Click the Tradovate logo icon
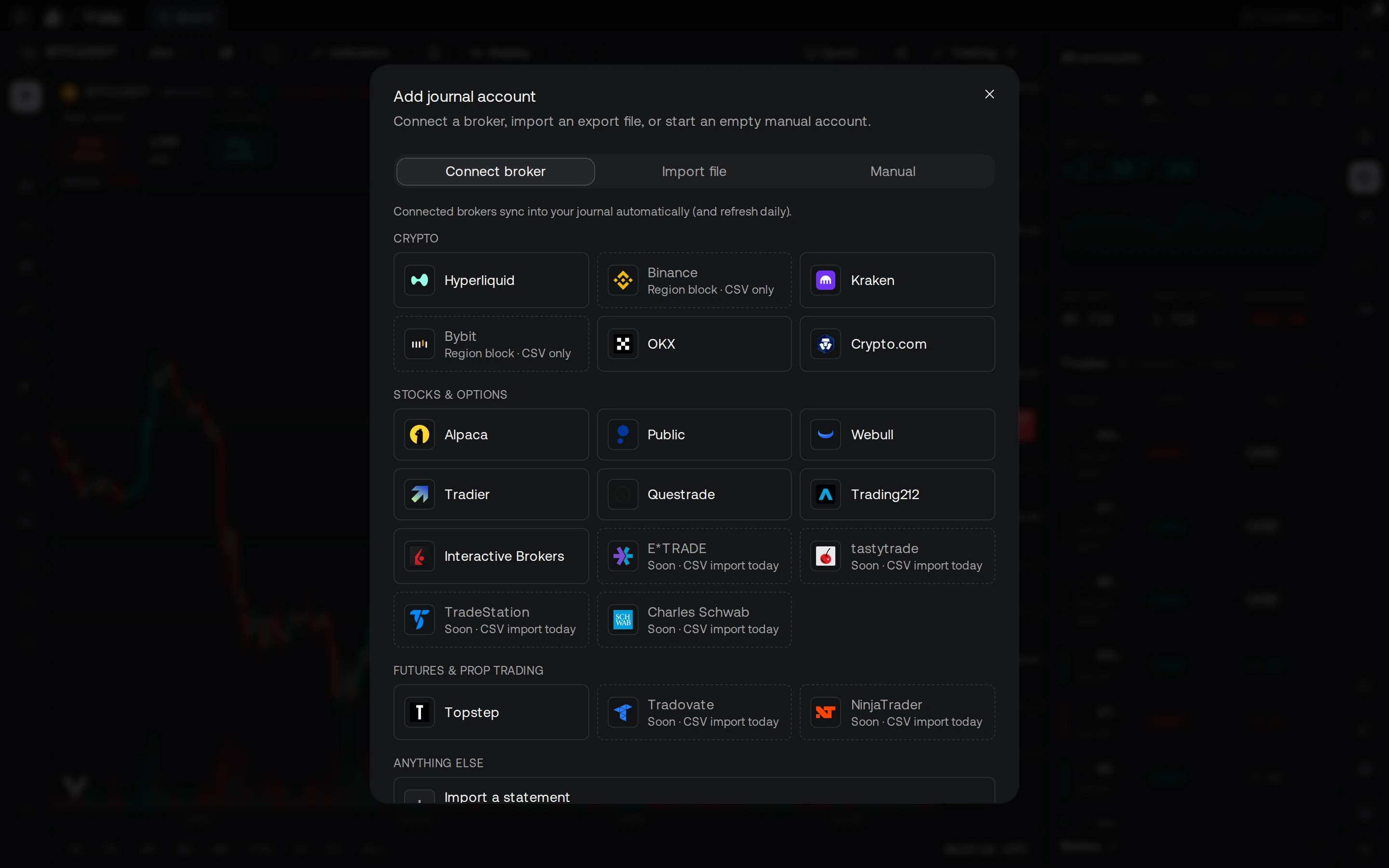 (623, 712)
